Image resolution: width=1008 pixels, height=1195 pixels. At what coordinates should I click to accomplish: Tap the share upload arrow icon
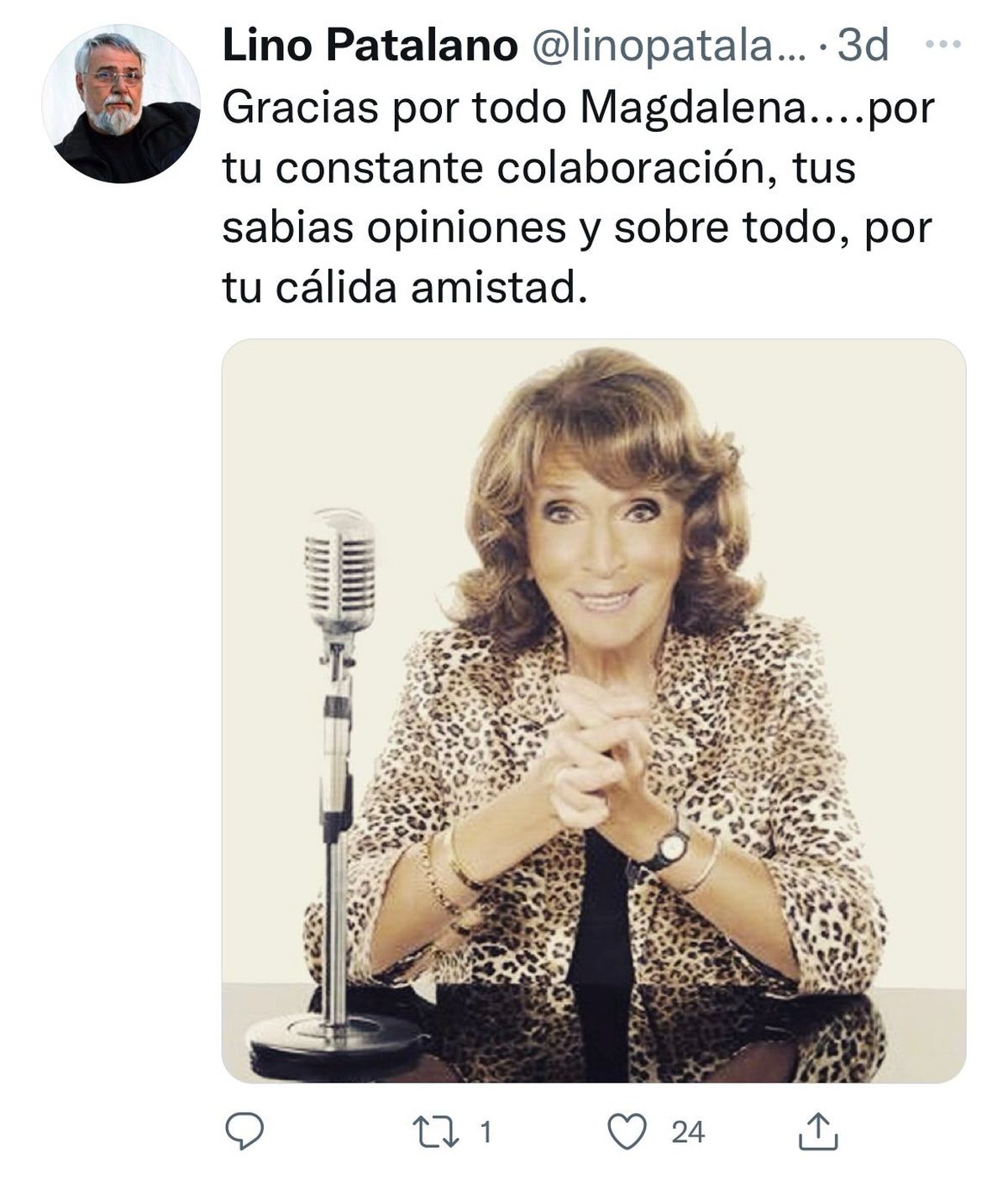[817, 1132]
